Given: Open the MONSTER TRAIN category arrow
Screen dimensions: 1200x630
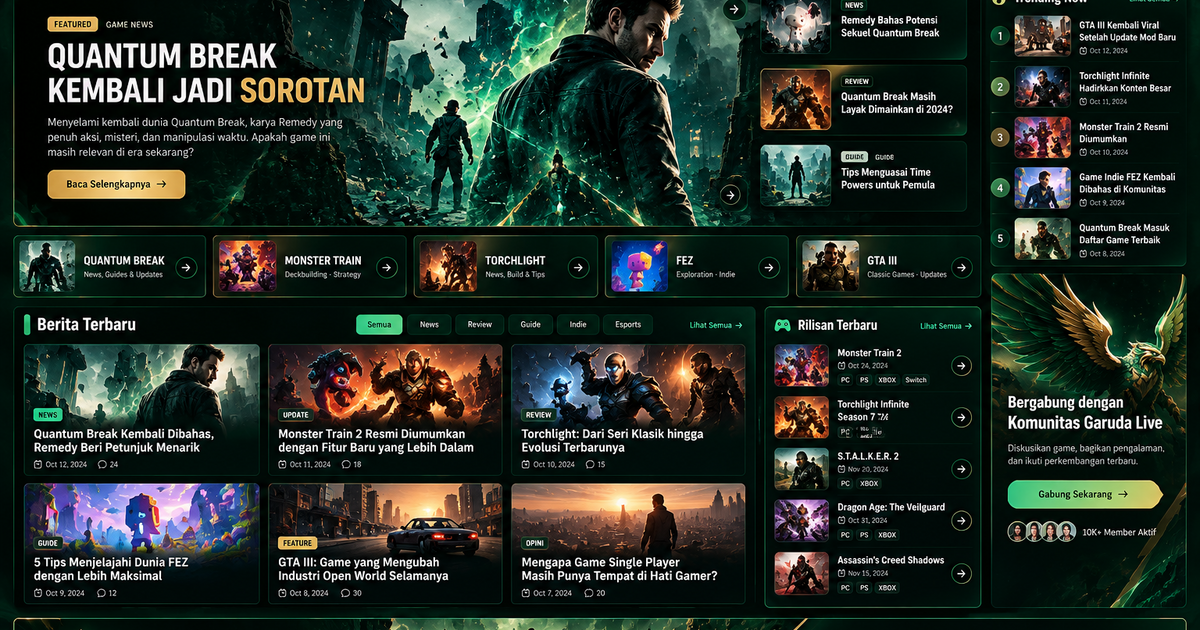Looking at the screenshot, I should [x=387, y=267].
